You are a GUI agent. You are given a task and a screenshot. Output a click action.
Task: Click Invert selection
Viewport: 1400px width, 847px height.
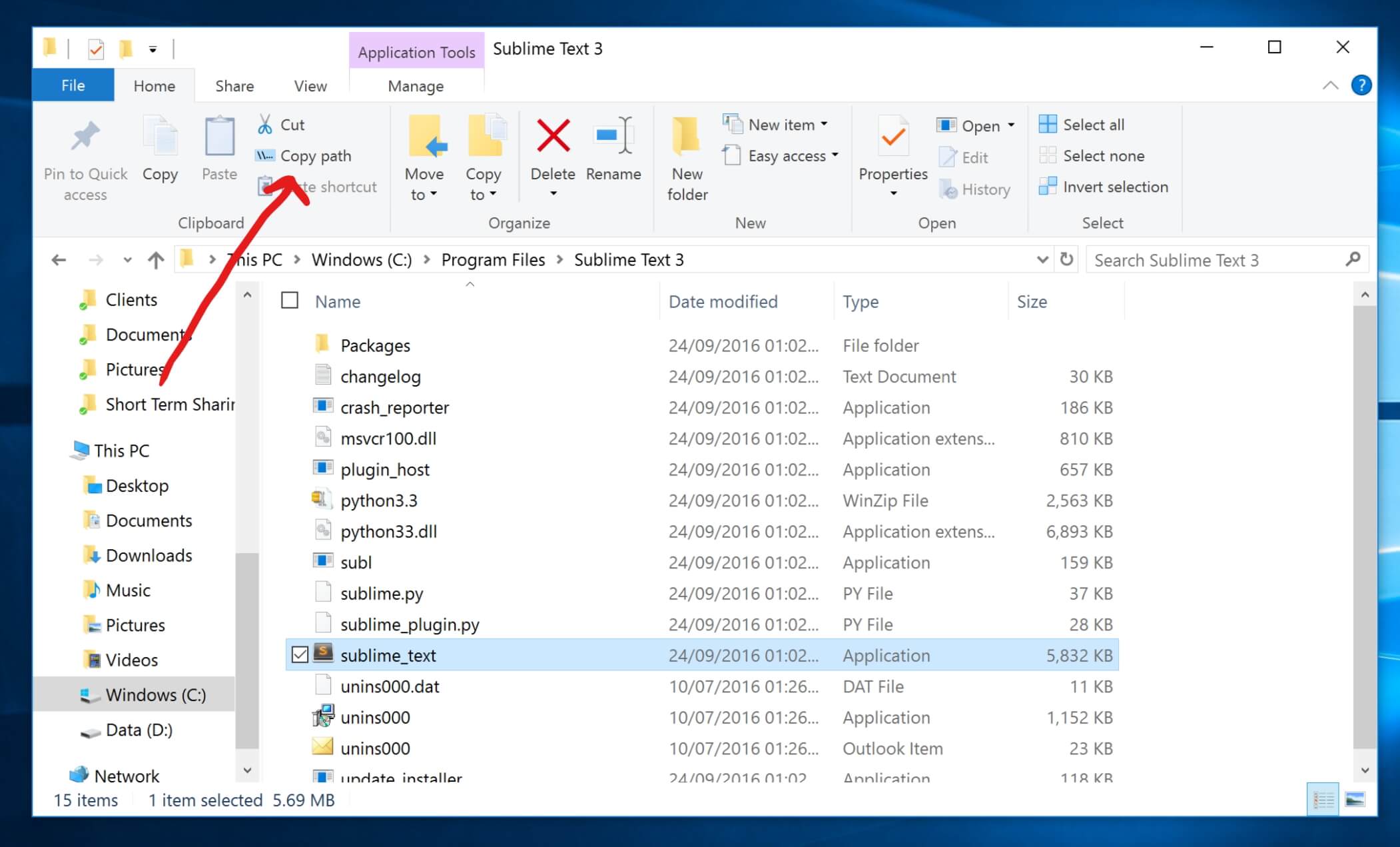point(1104,187)
